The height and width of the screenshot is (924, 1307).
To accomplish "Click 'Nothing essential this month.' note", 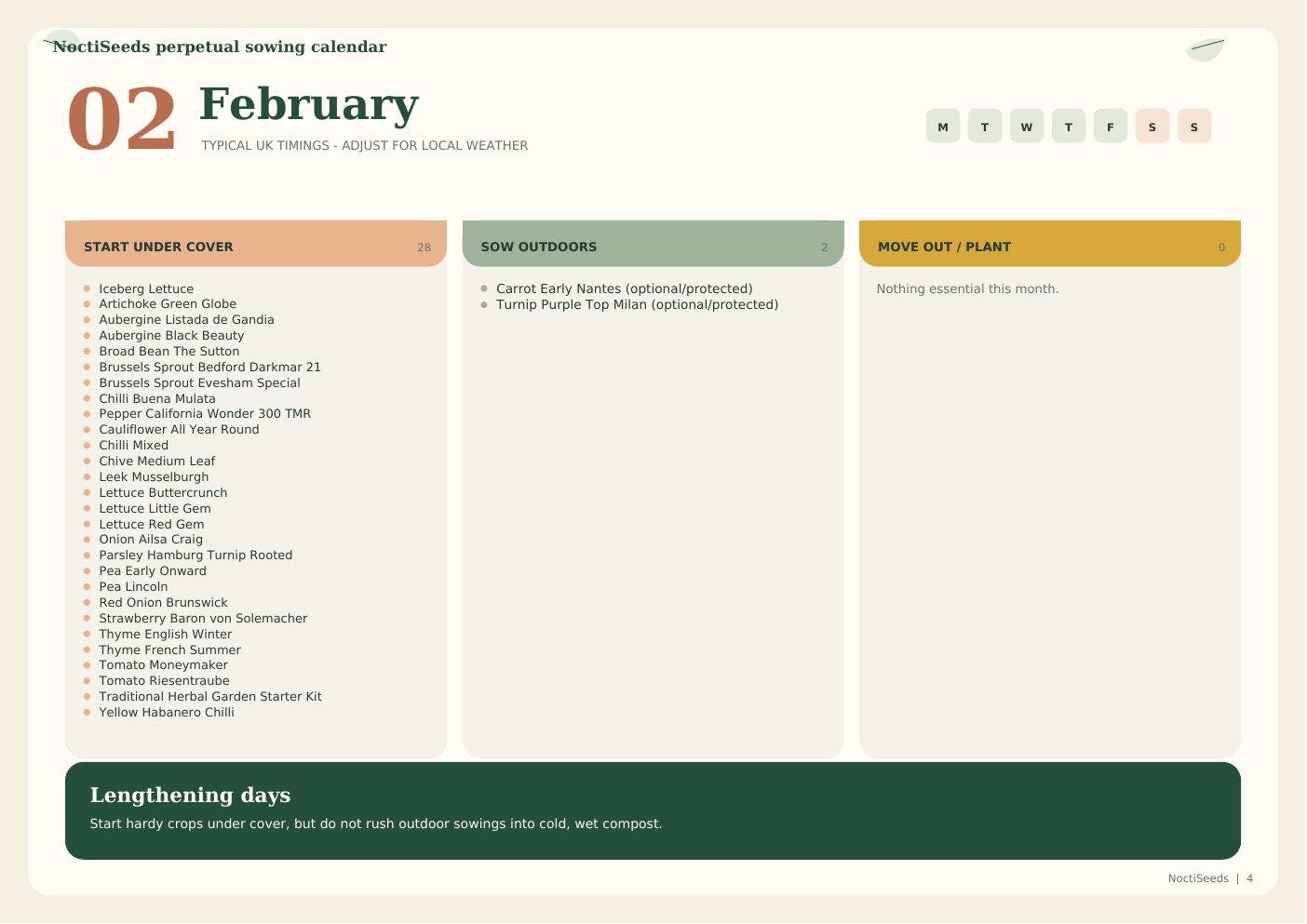I will click(967, 289).
